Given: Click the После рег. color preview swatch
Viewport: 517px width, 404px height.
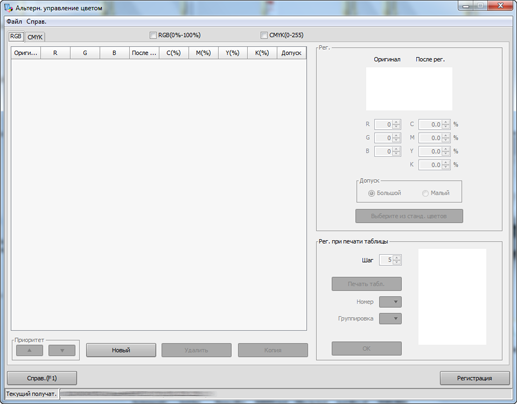Looking at the screenshot, I should (x=431, y=89).
